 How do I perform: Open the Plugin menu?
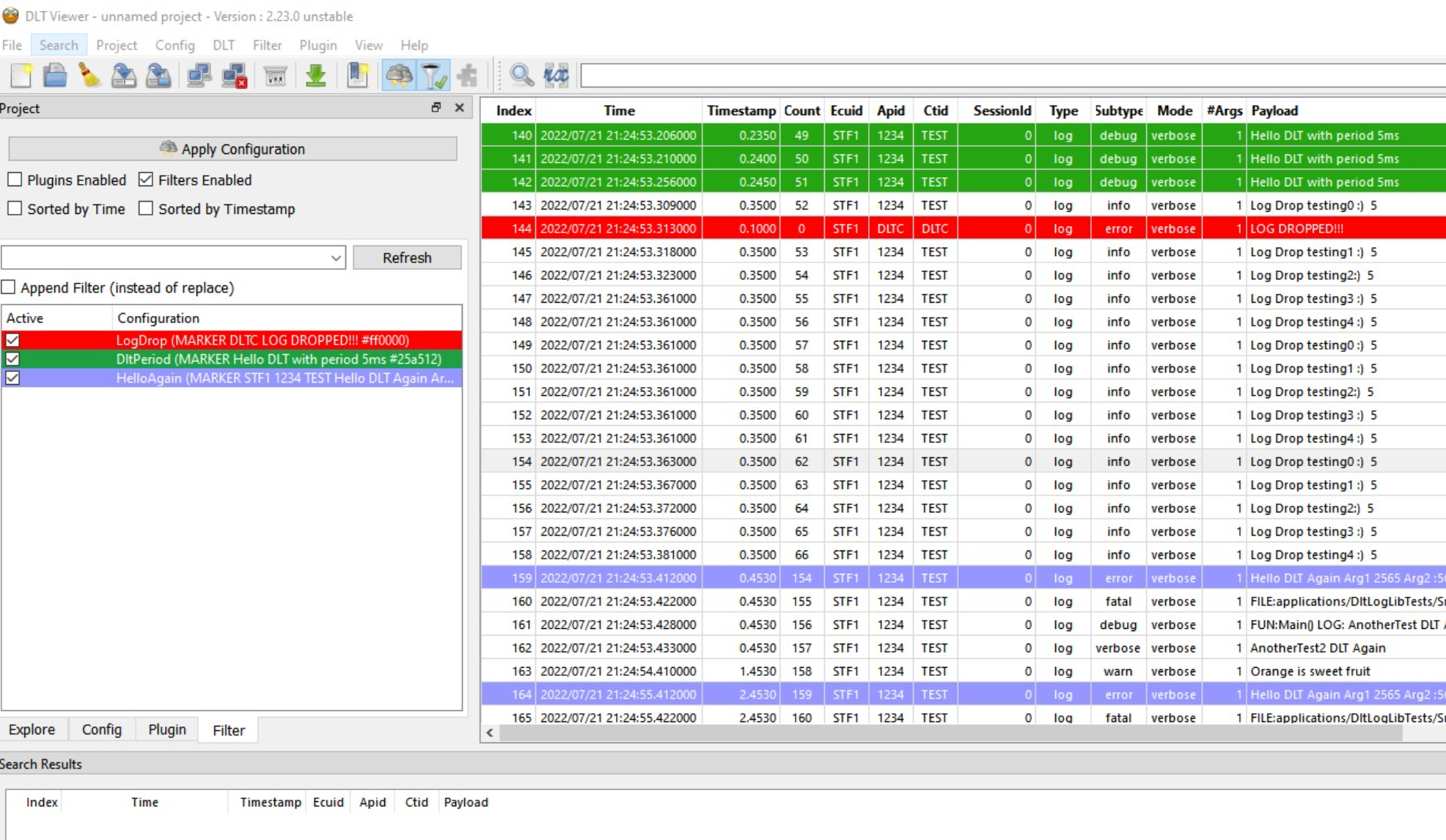[x=318, y=45]
